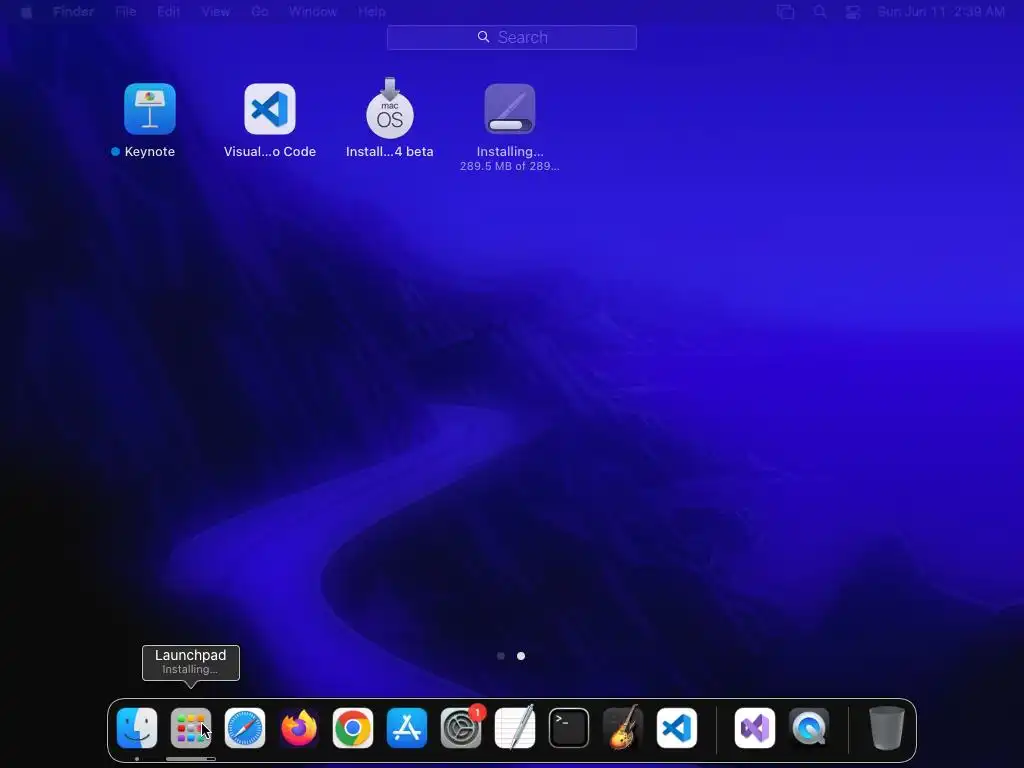The image size is (1024, 768).
Task: Open GarageBand guitar icon in Dock
Action: coord(623,728)
